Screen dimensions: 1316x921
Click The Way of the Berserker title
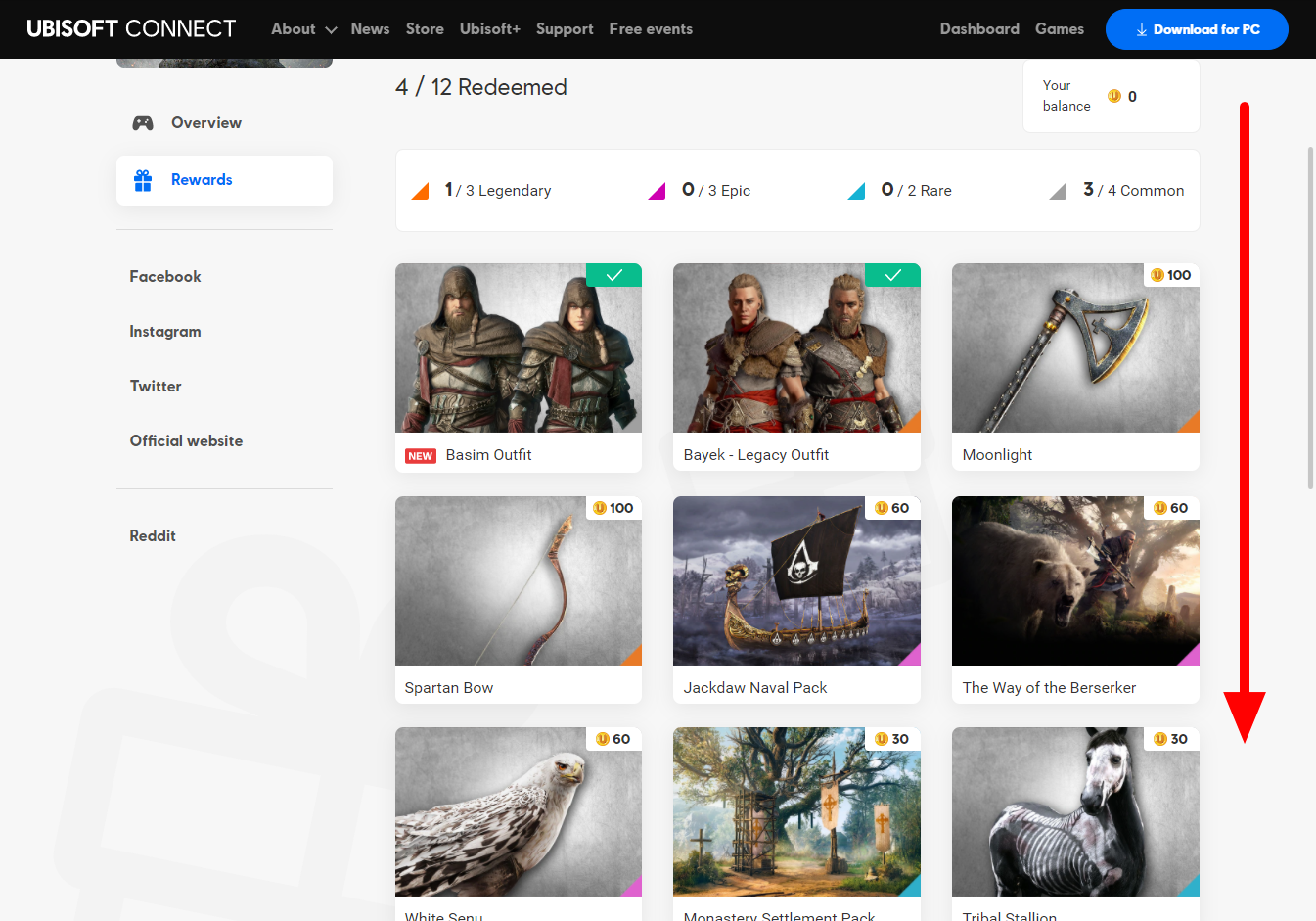click(x=1049, y=688)
